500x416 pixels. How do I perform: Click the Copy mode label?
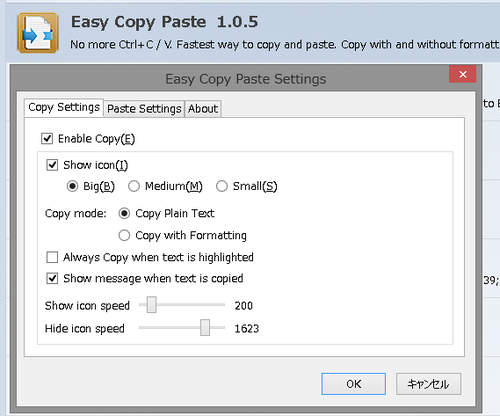tap(76, 213)
